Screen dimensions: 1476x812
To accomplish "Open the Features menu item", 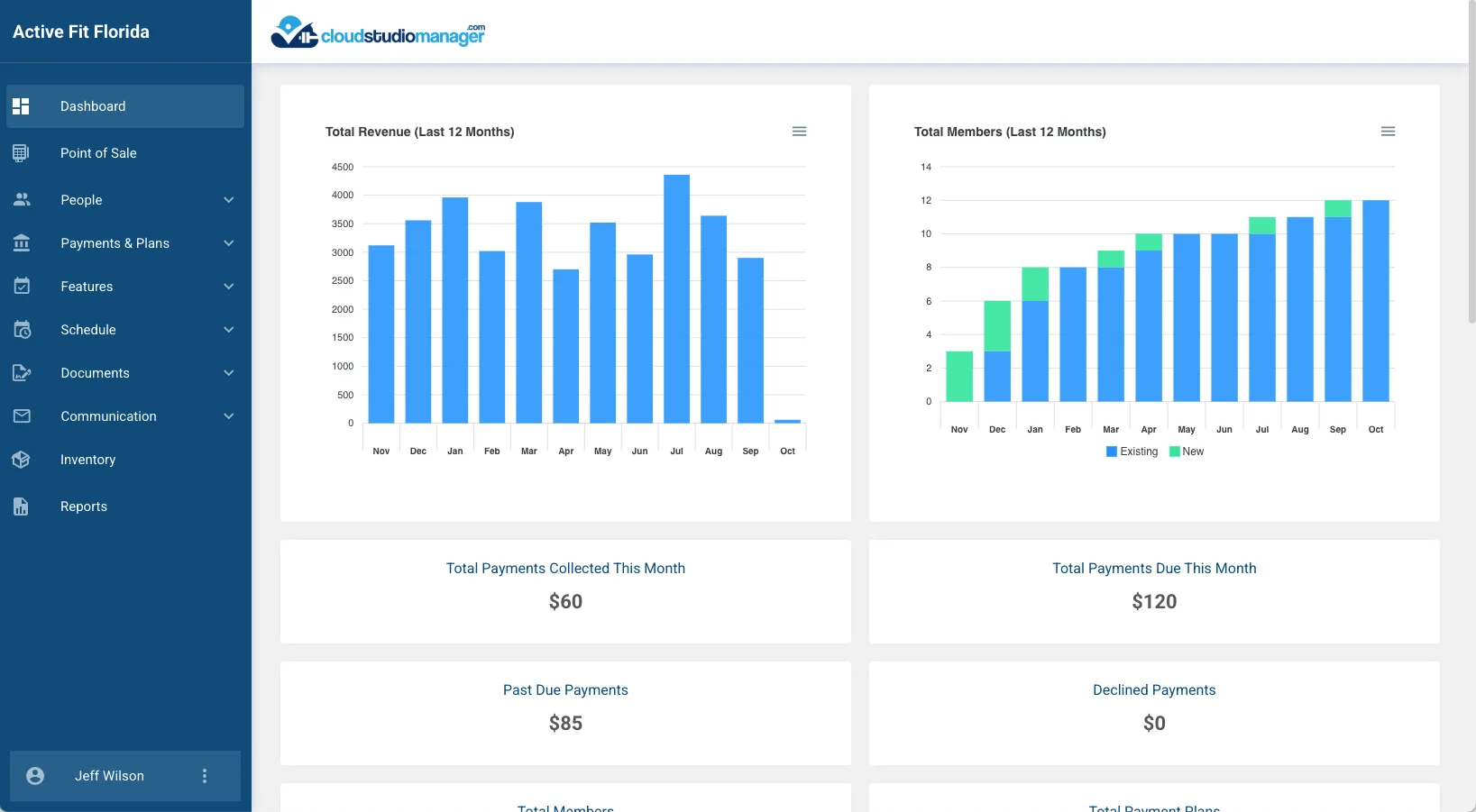I will [x=87, y=287].
